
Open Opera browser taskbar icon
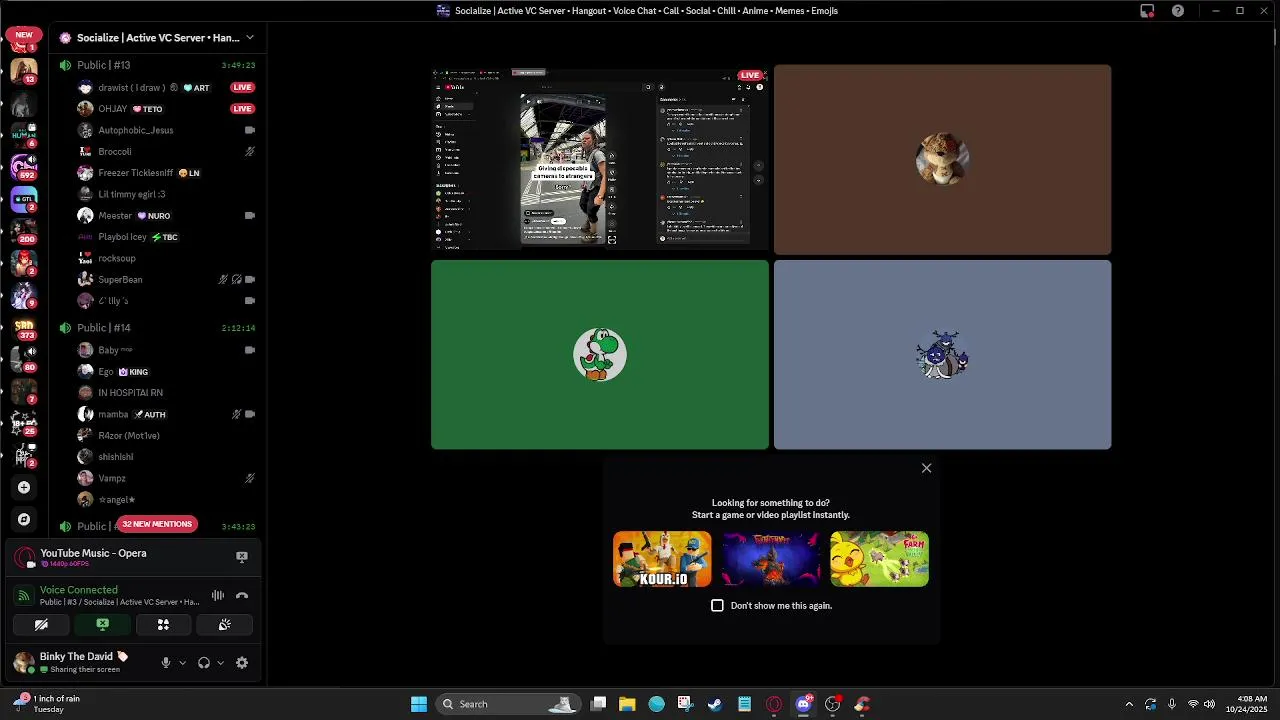[x=774, y=704]
